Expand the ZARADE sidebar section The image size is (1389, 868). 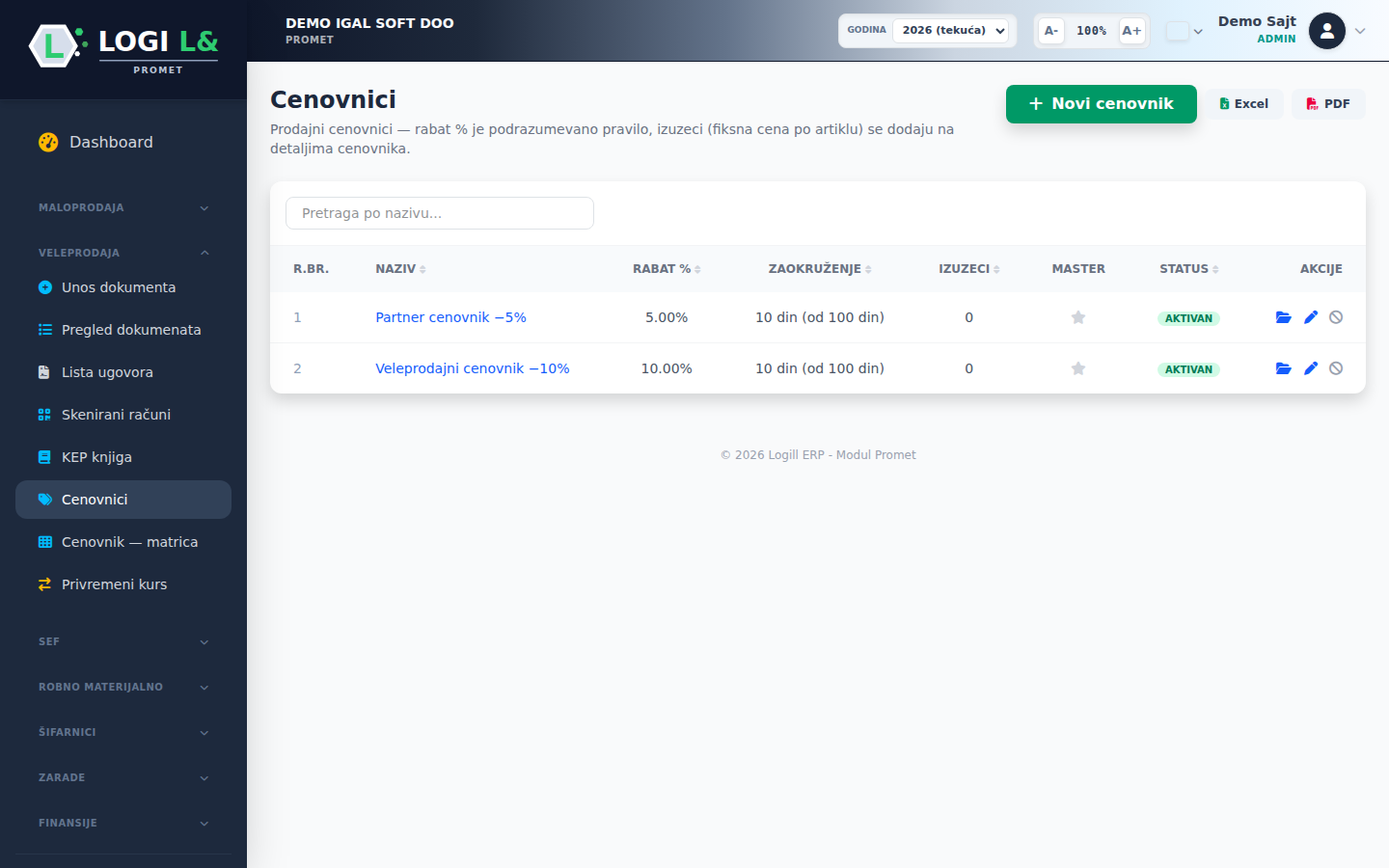123,777
